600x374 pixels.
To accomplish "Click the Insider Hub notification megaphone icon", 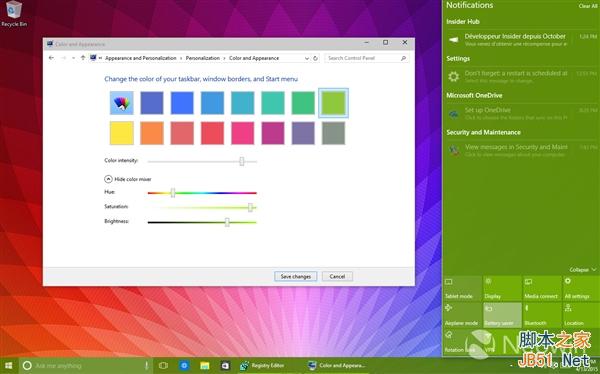I will pos(454,39).
